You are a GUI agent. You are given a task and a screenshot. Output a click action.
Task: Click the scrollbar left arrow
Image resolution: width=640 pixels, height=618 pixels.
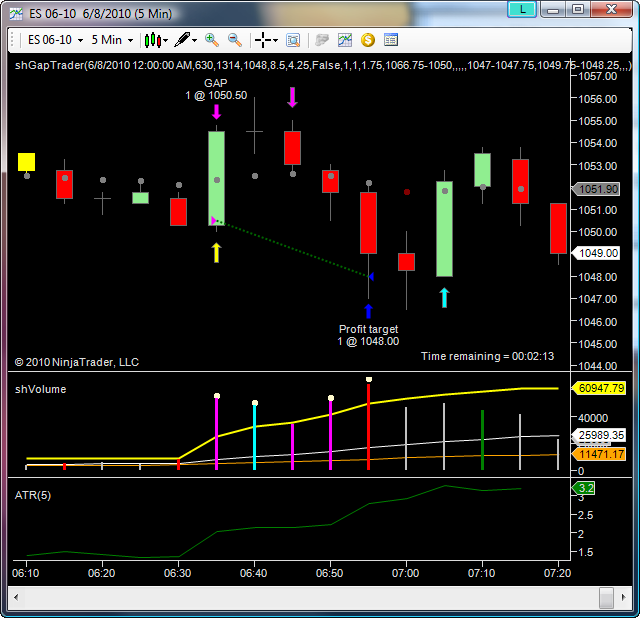(16, 598)
